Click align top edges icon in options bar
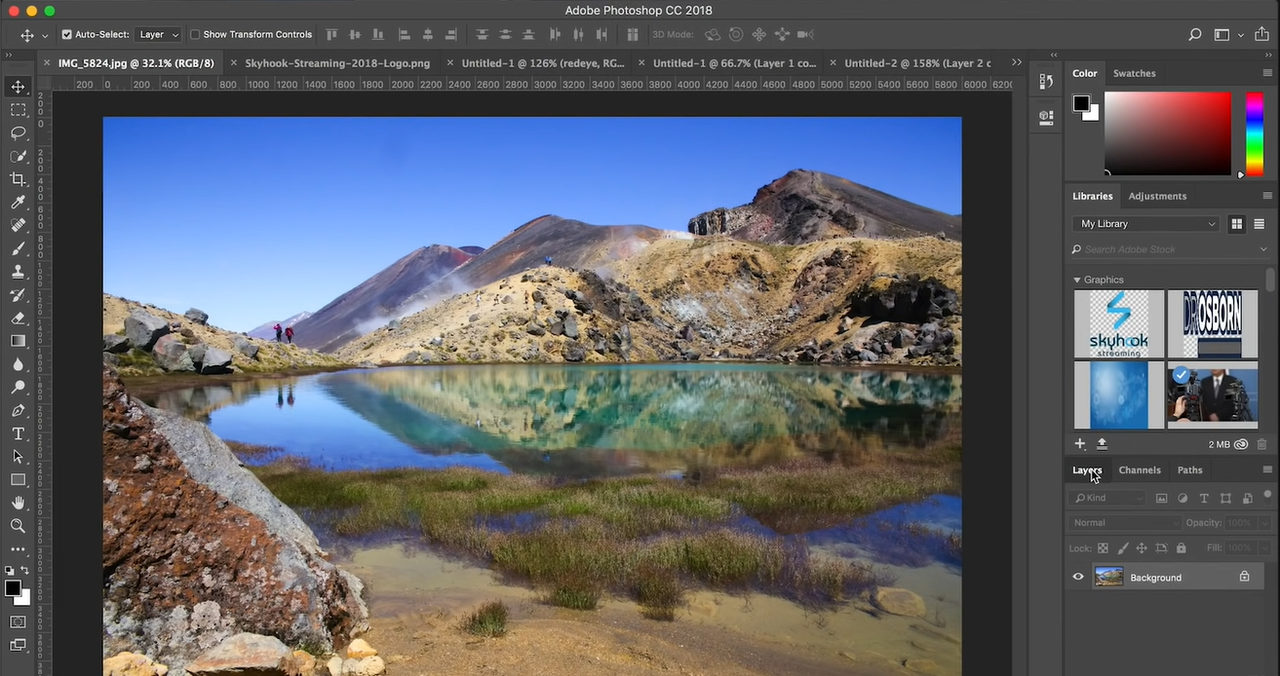The image size is (1280, 676). [331, 34]
